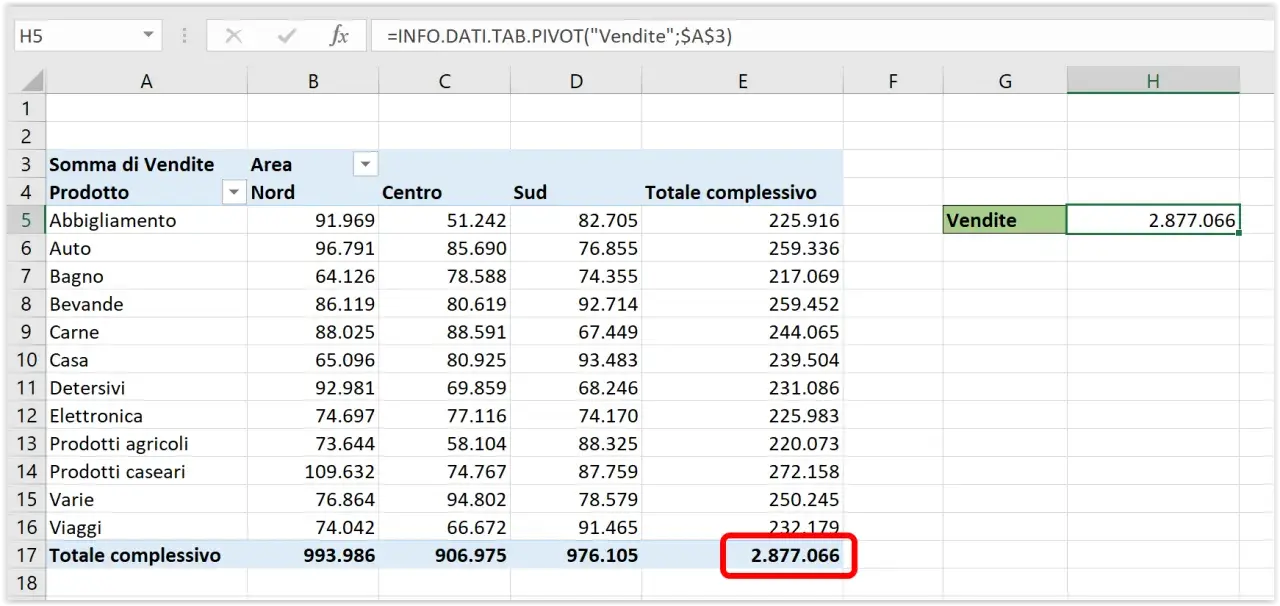Click the Sud value 91.465
The width and height of the screenshot is (1280, 606).
pos(608,527)
